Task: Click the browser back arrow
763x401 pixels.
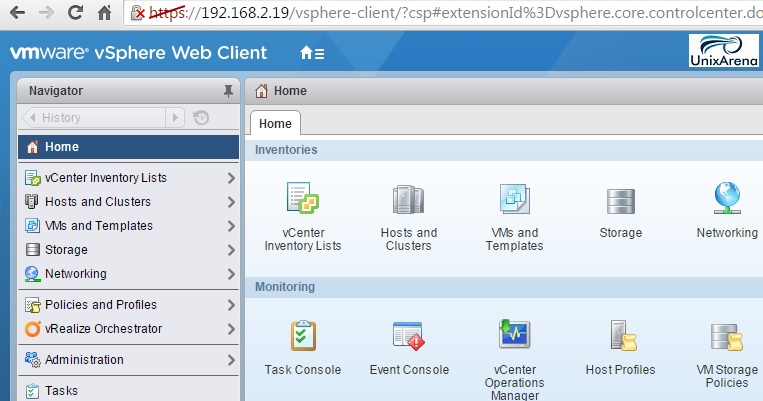Action: coord(17,12)
